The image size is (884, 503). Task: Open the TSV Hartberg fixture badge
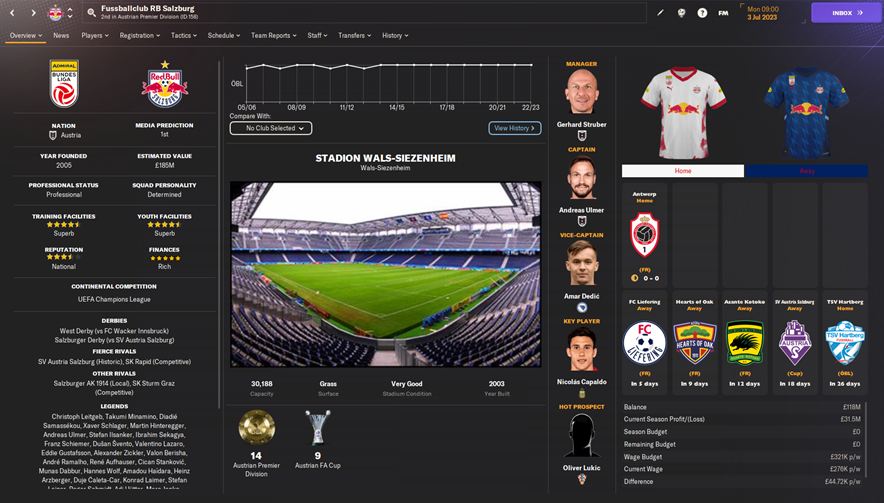[845, 342]
